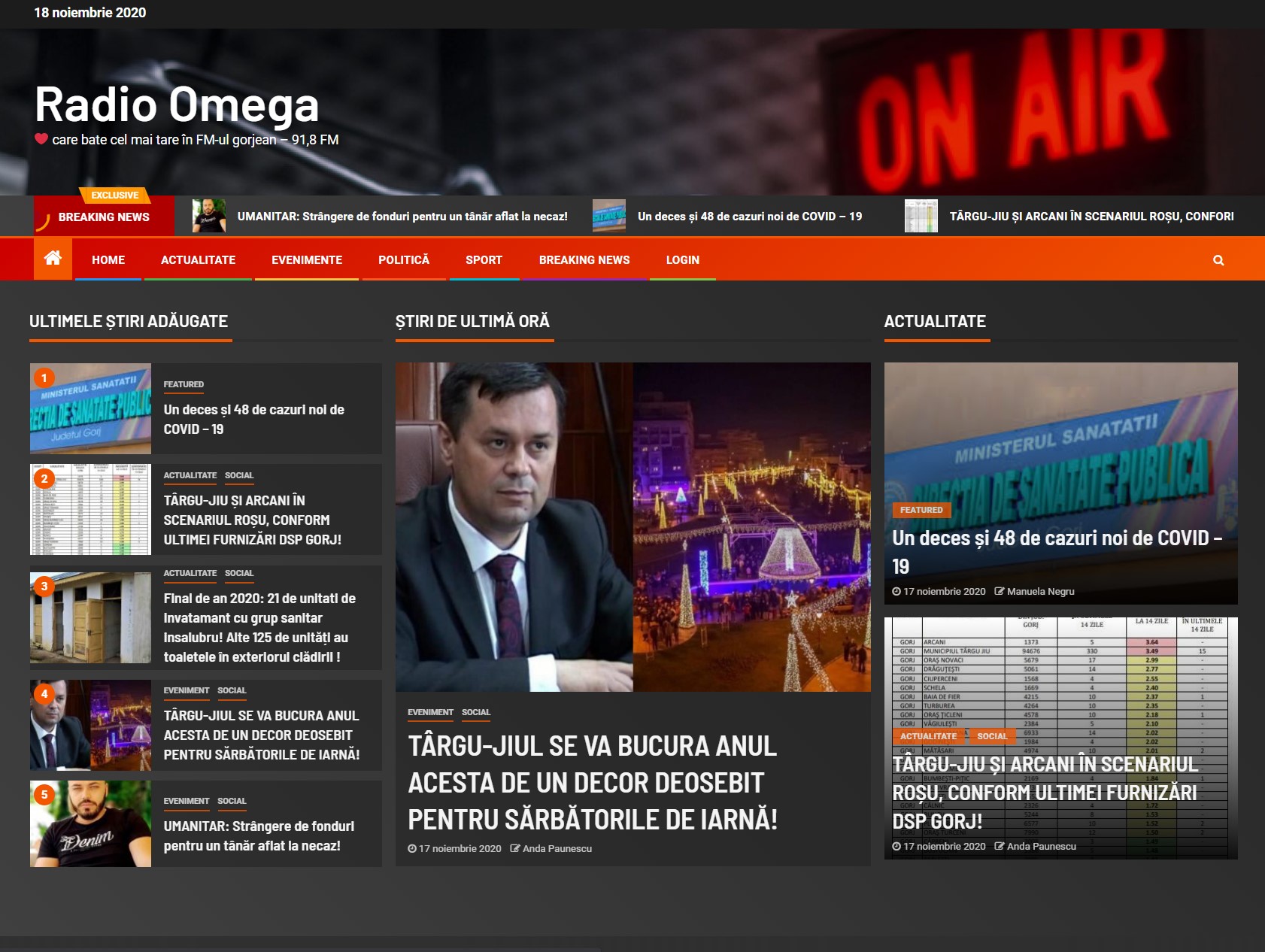Open list article TÂRGU-JIU ȘI ARCANI ÎN SCENARIUL ROȘU
The image size is (1265, 952).
coord(253,520)
